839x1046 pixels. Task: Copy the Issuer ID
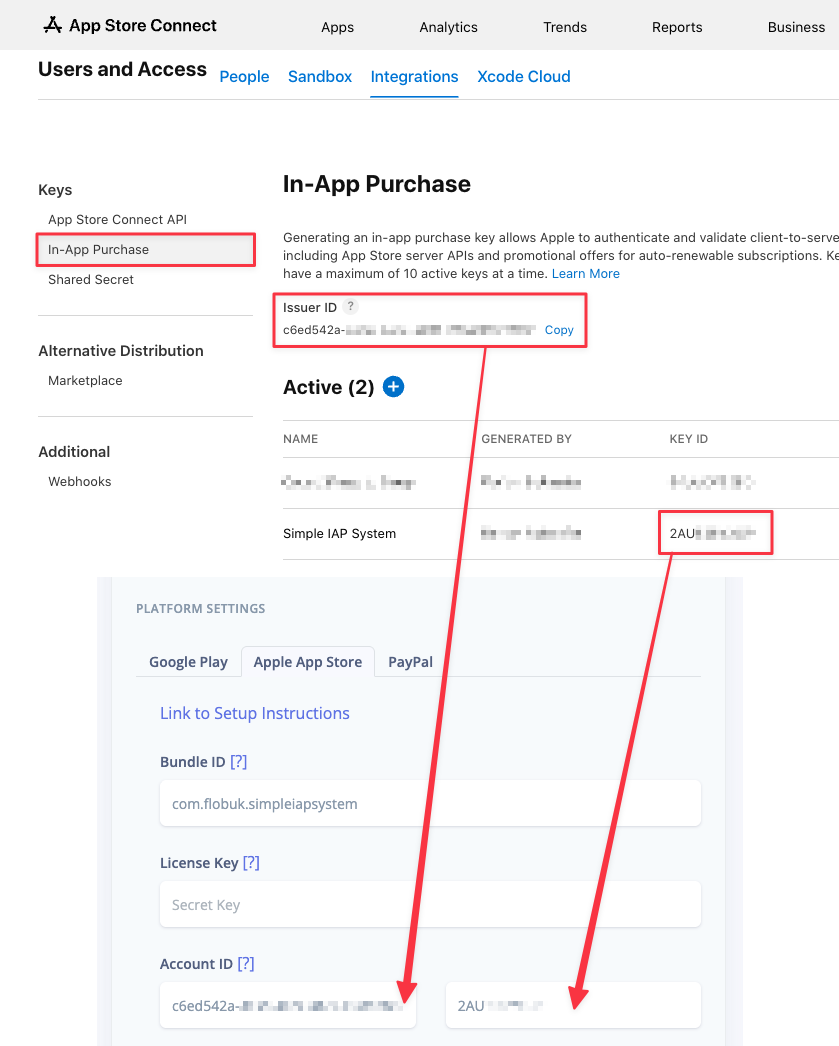click(559, 330)
